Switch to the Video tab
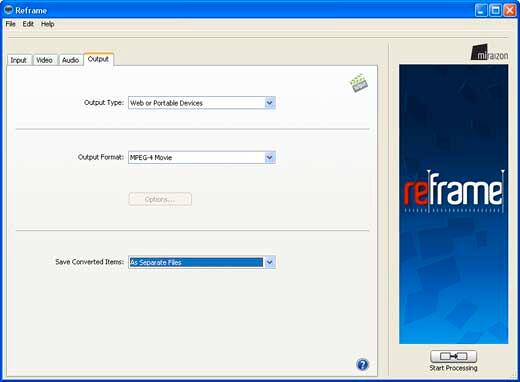 click(44, 60)
